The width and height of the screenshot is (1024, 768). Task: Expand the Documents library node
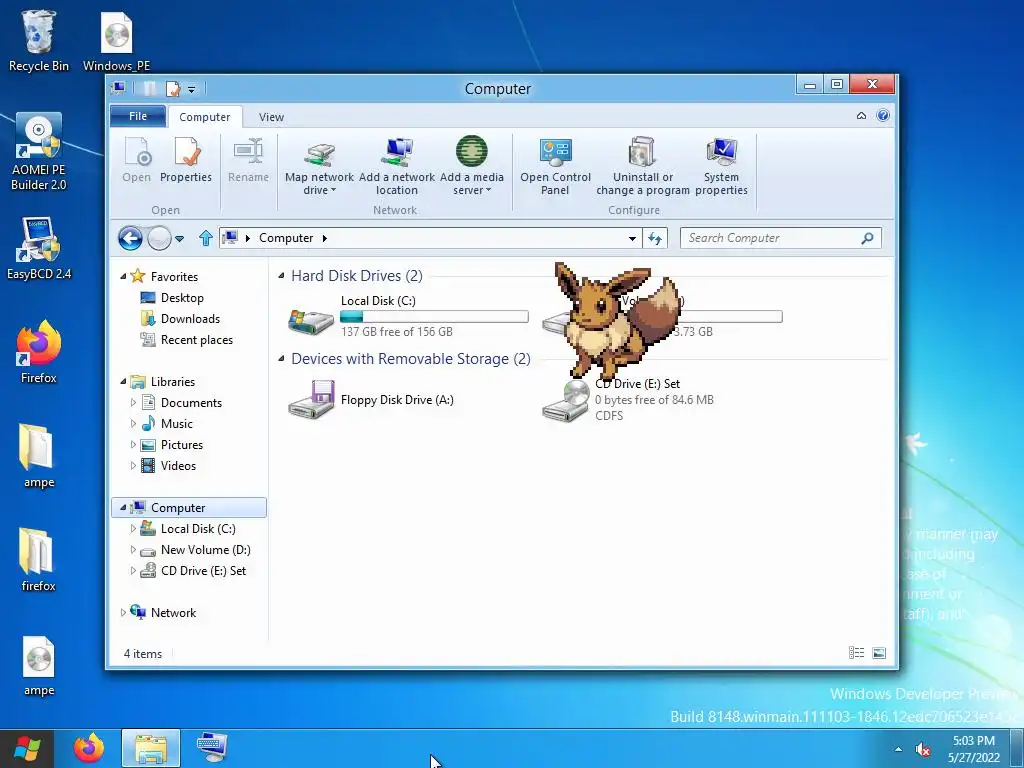[x=133, y=403]
